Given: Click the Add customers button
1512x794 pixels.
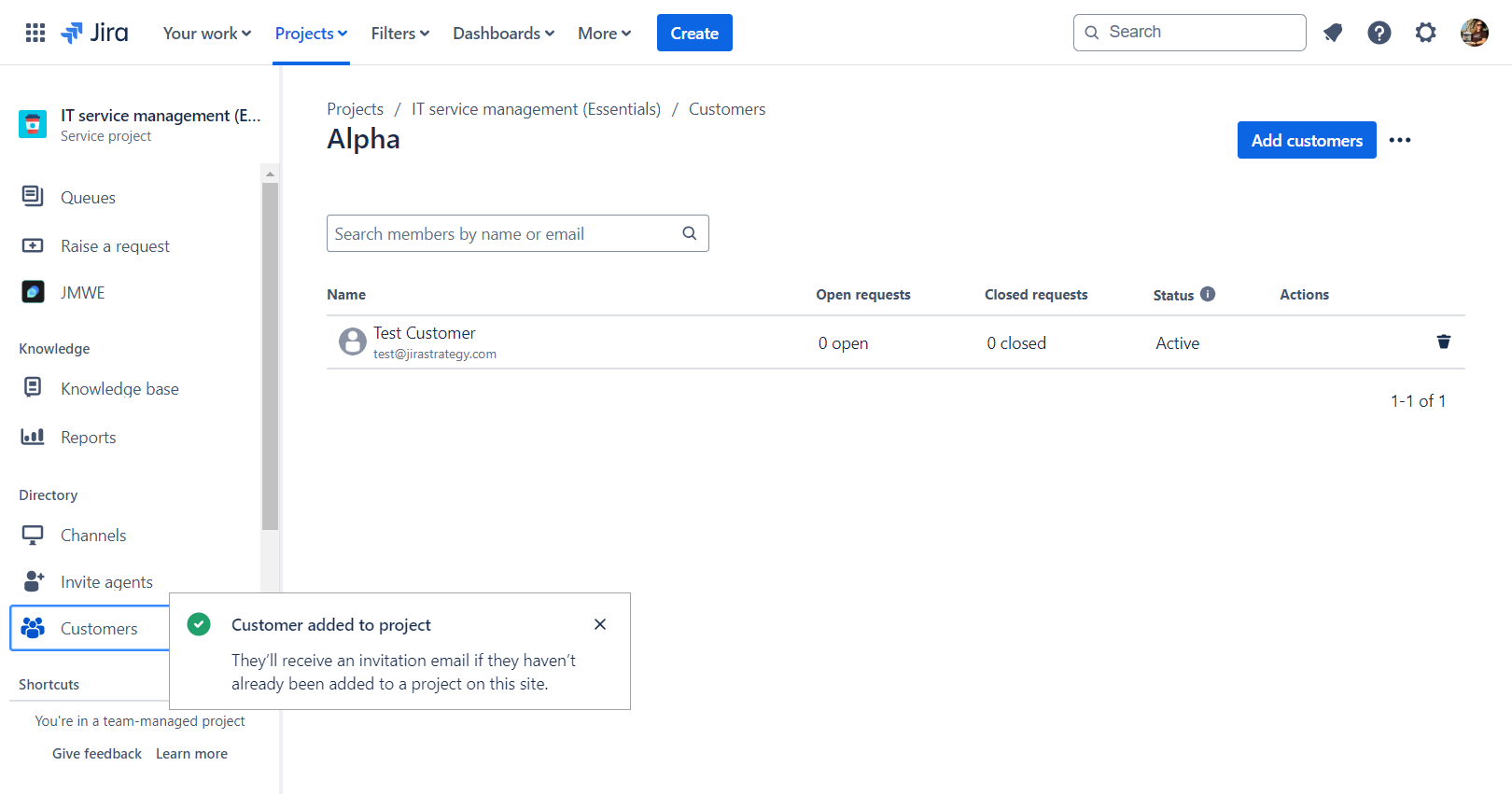Looking at the screenshot, I should 1306,140.
